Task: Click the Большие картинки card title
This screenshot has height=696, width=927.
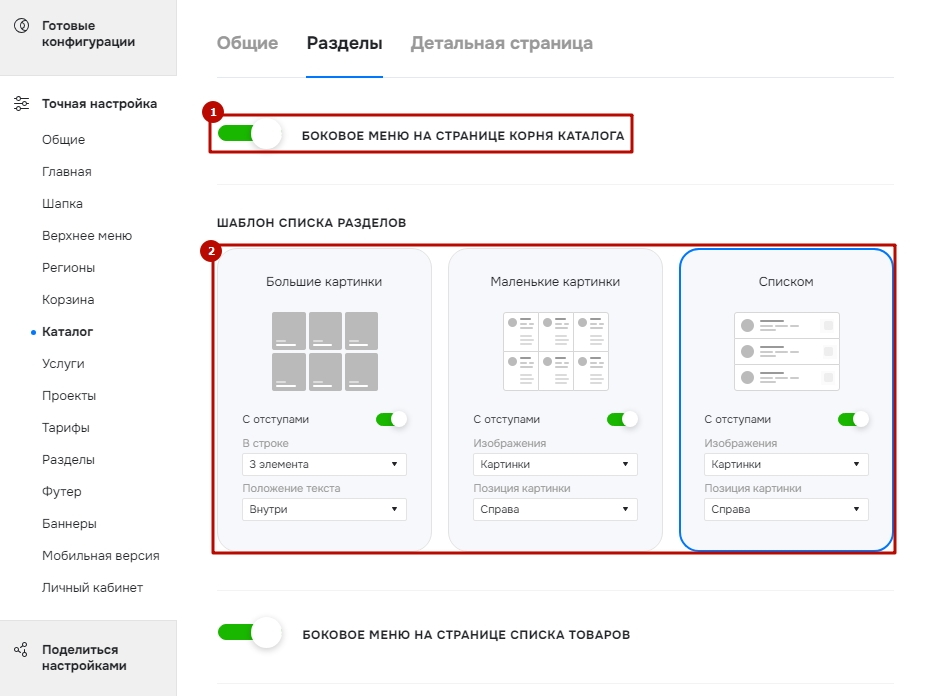Action: pyautogui.click(x=324, y=281)
